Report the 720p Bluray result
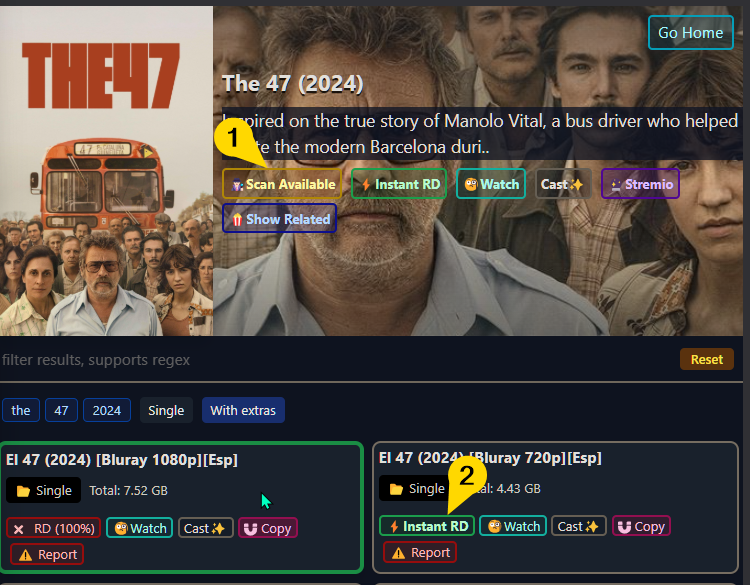 click(420, 552)
